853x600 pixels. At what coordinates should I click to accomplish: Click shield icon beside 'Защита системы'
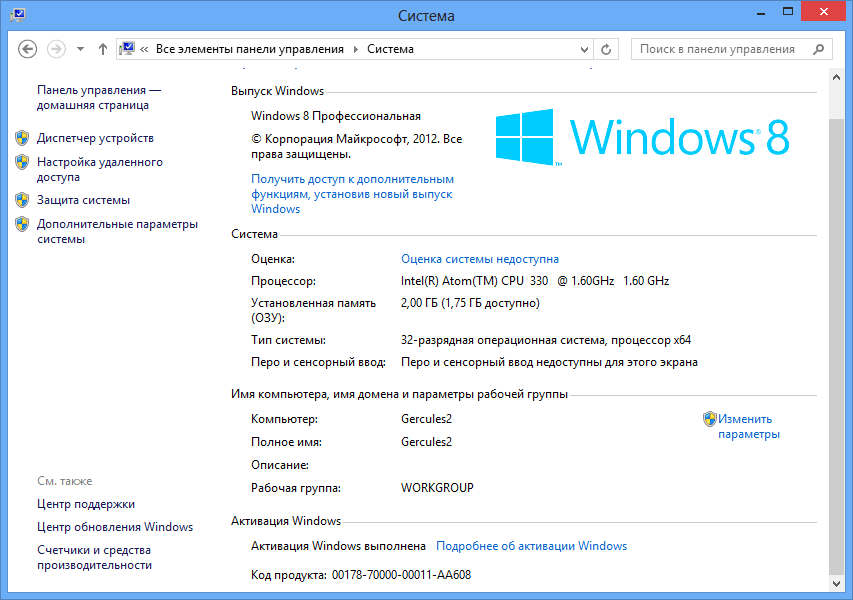point(22,200)
